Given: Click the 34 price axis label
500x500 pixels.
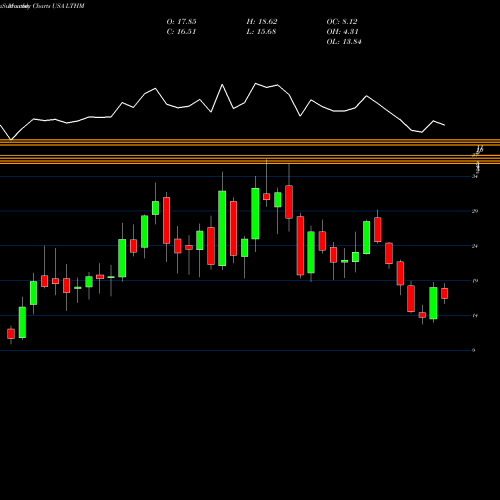Looking at the screenshot, I should point(475,176).
